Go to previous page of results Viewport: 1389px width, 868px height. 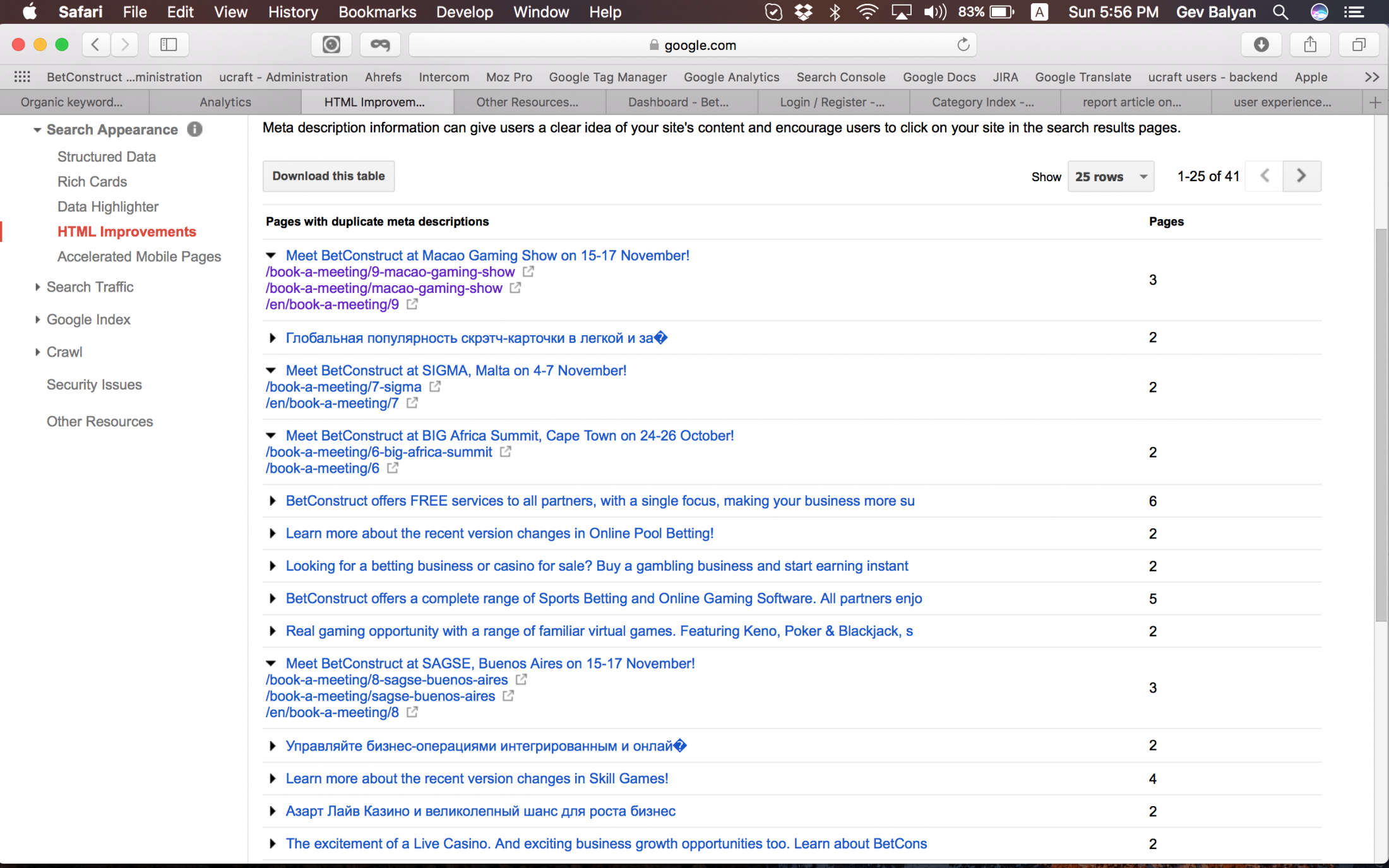coord(1265,176)
